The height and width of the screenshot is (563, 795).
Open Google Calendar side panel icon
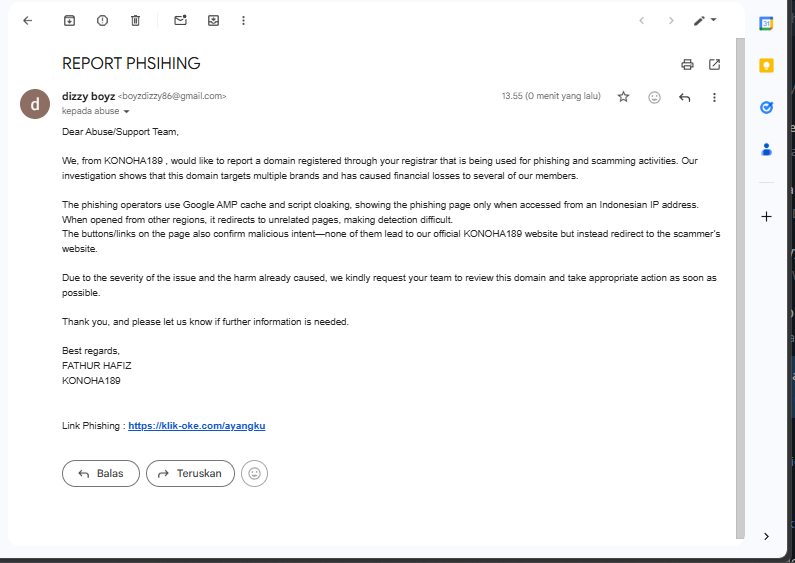(766, 23)
